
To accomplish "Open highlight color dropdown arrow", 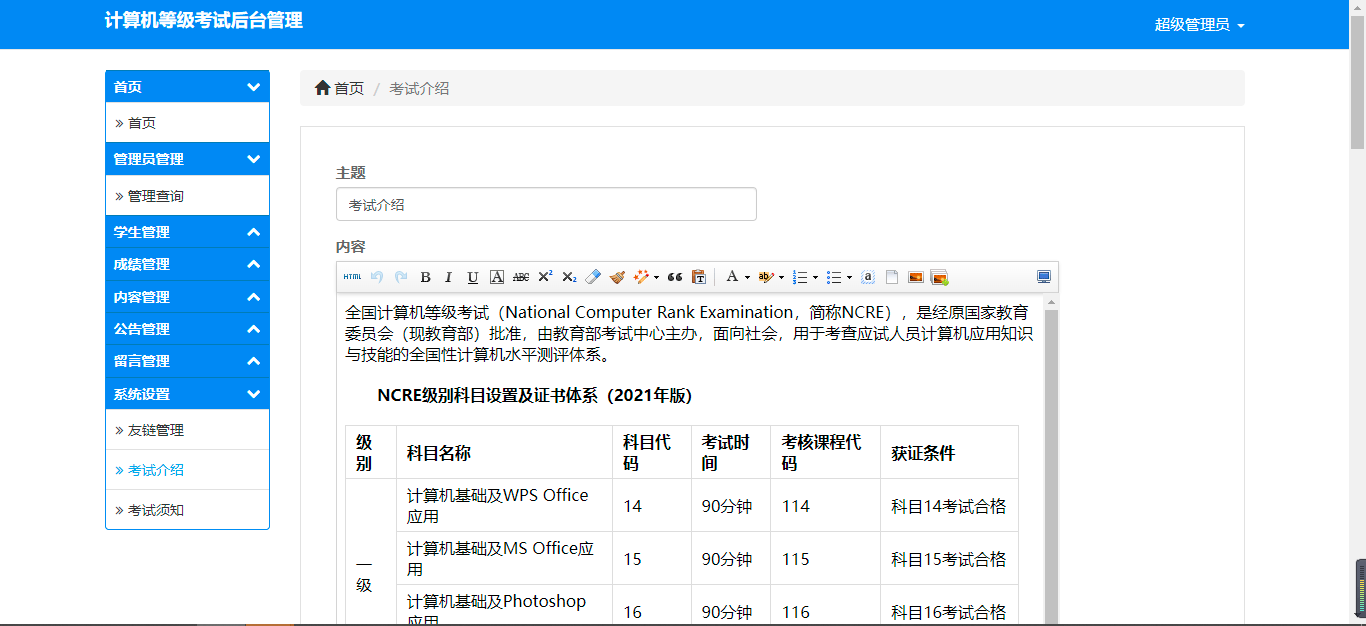I will tap(781, 278).
